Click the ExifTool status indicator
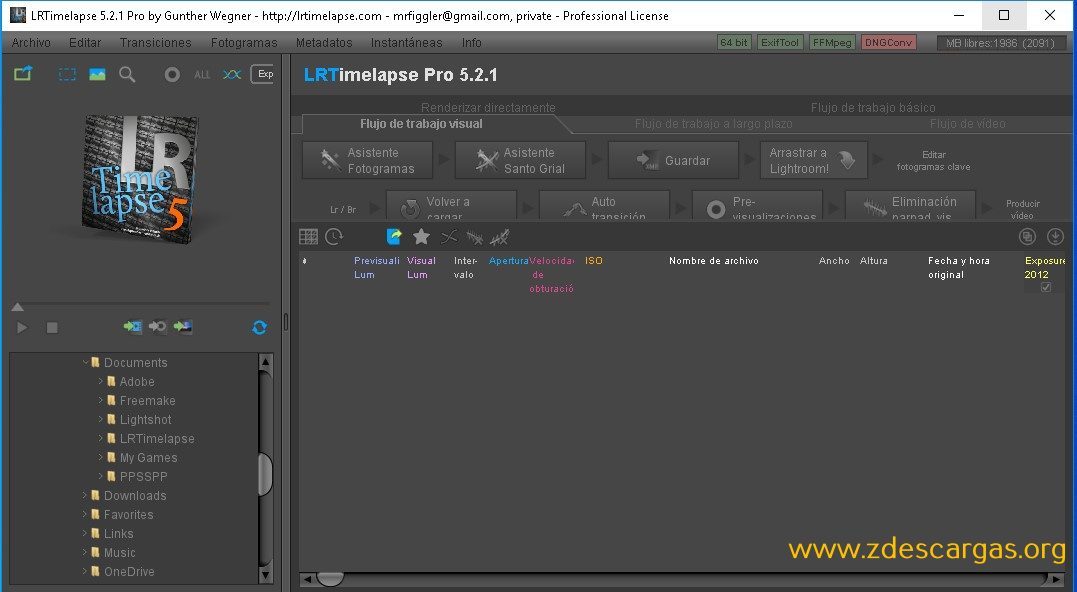 click(780, 43)
